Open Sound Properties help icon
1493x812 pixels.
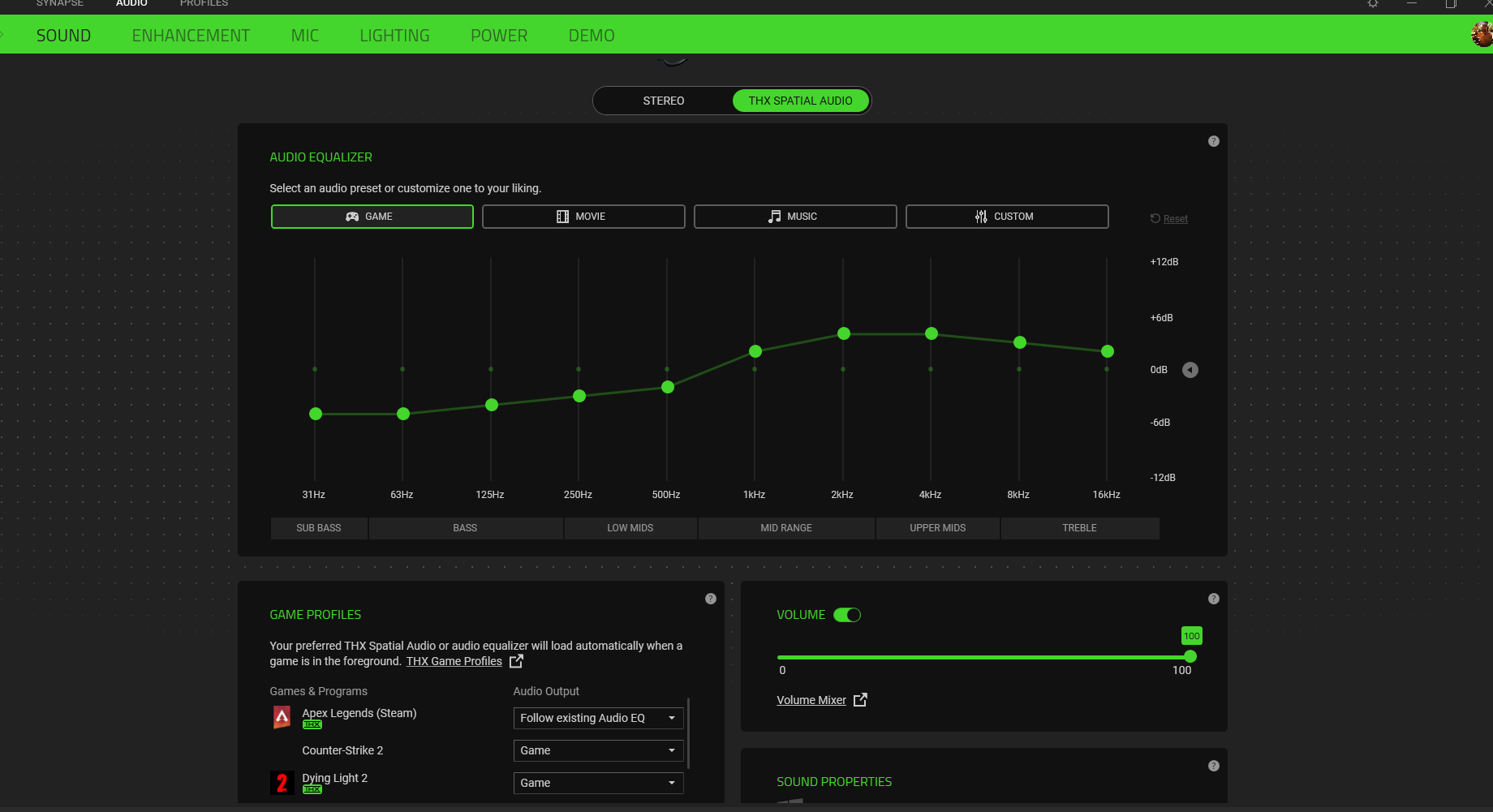[1214, 766]
